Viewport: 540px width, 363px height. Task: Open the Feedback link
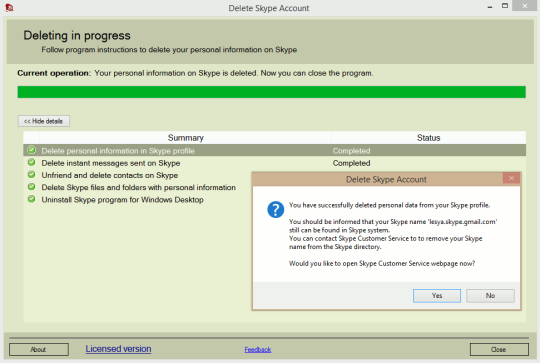click(x=258, y=350)
